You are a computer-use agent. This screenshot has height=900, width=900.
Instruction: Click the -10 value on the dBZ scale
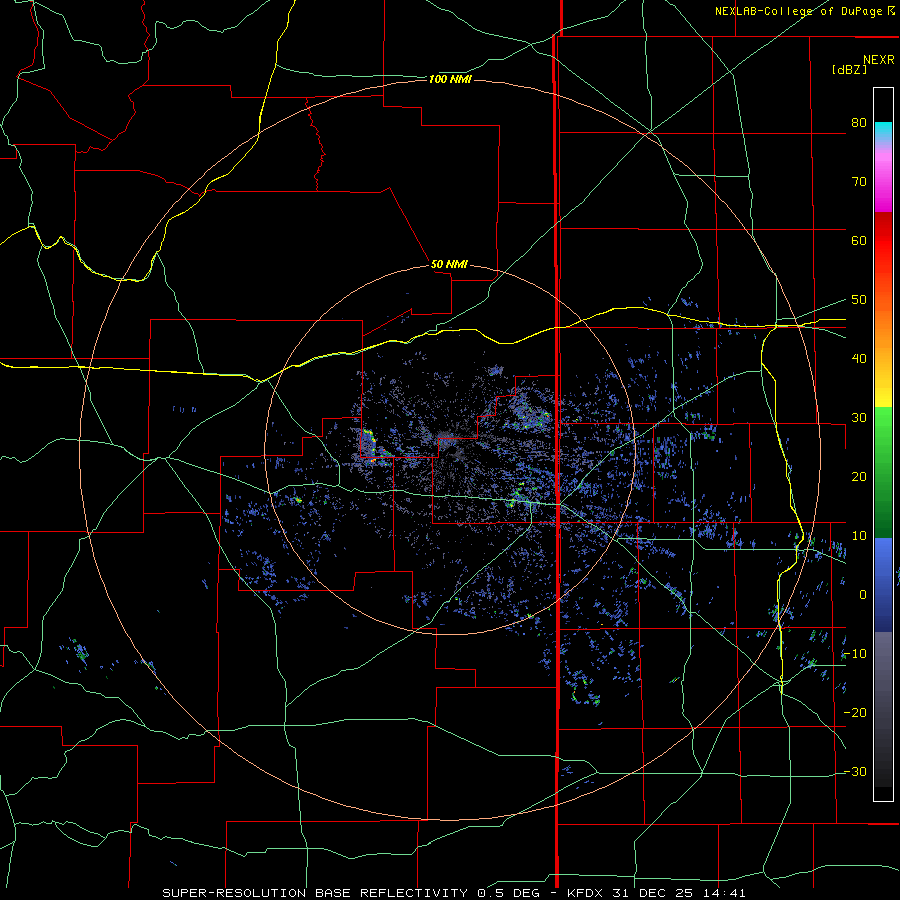pyautogui.click(x=855, y=654)
